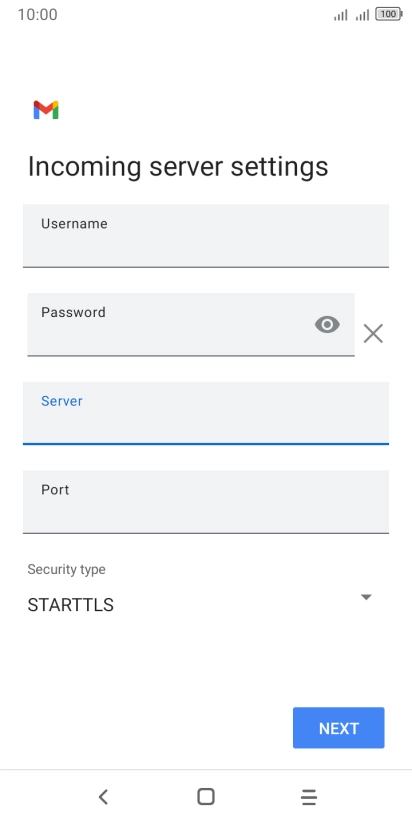Tap the first signal strength icon
This screenshot has height=824, width=412.
341,15
